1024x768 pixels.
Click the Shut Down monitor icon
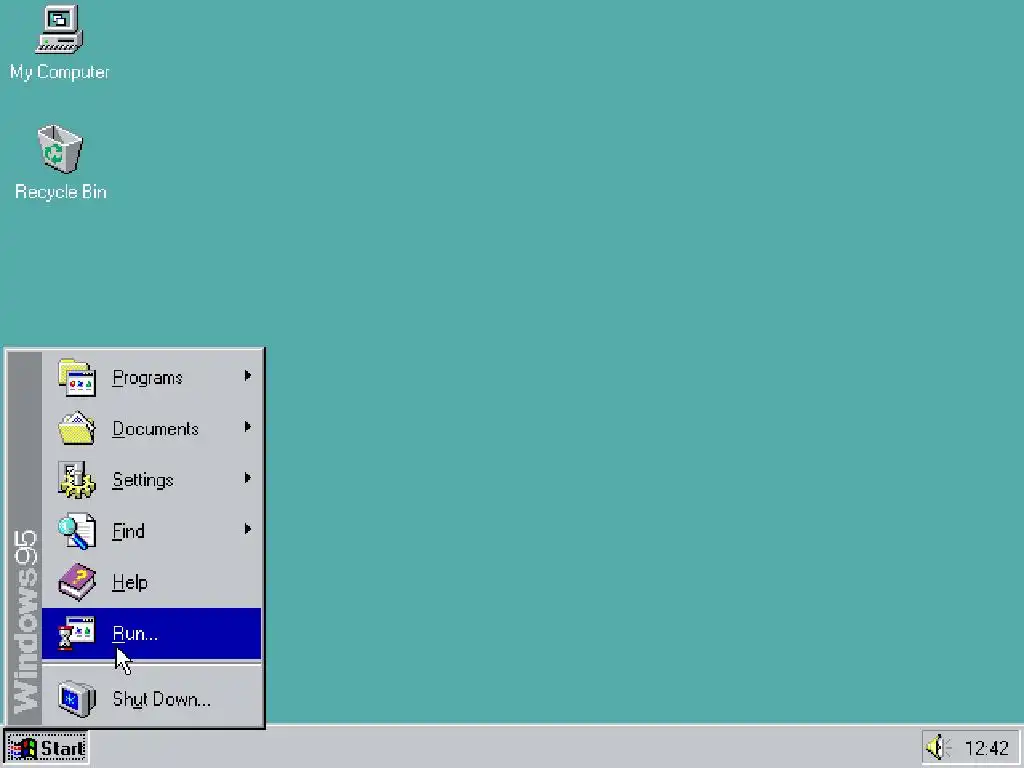77,699
